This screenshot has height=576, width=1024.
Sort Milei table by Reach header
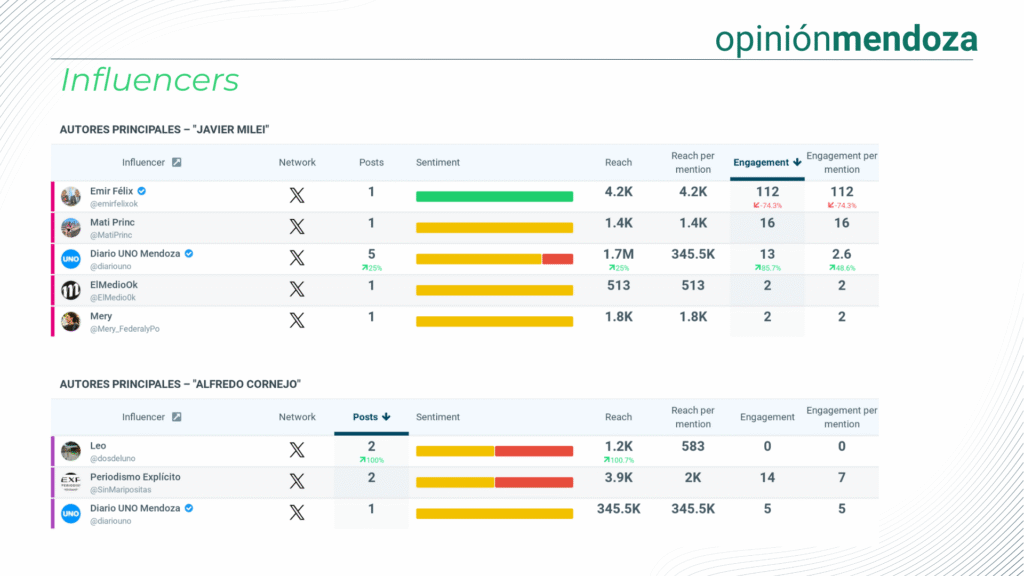[618, 162]
